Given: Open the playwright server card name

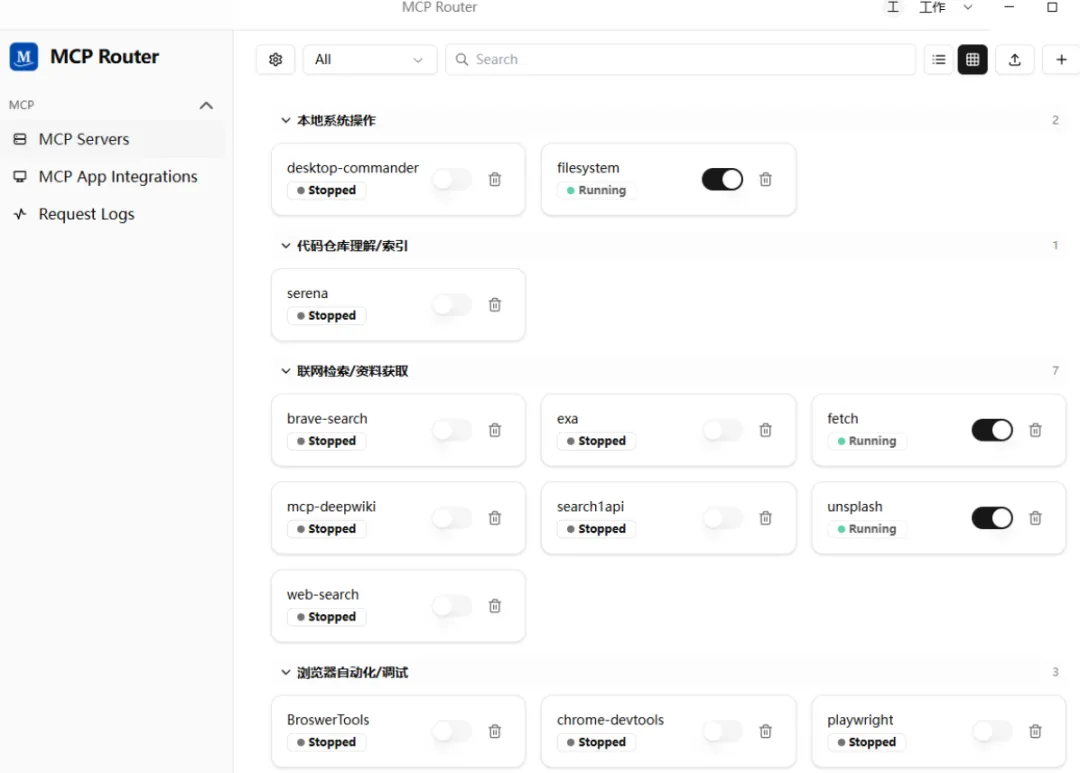Looking at the screenshot, I should coord(860,720).
